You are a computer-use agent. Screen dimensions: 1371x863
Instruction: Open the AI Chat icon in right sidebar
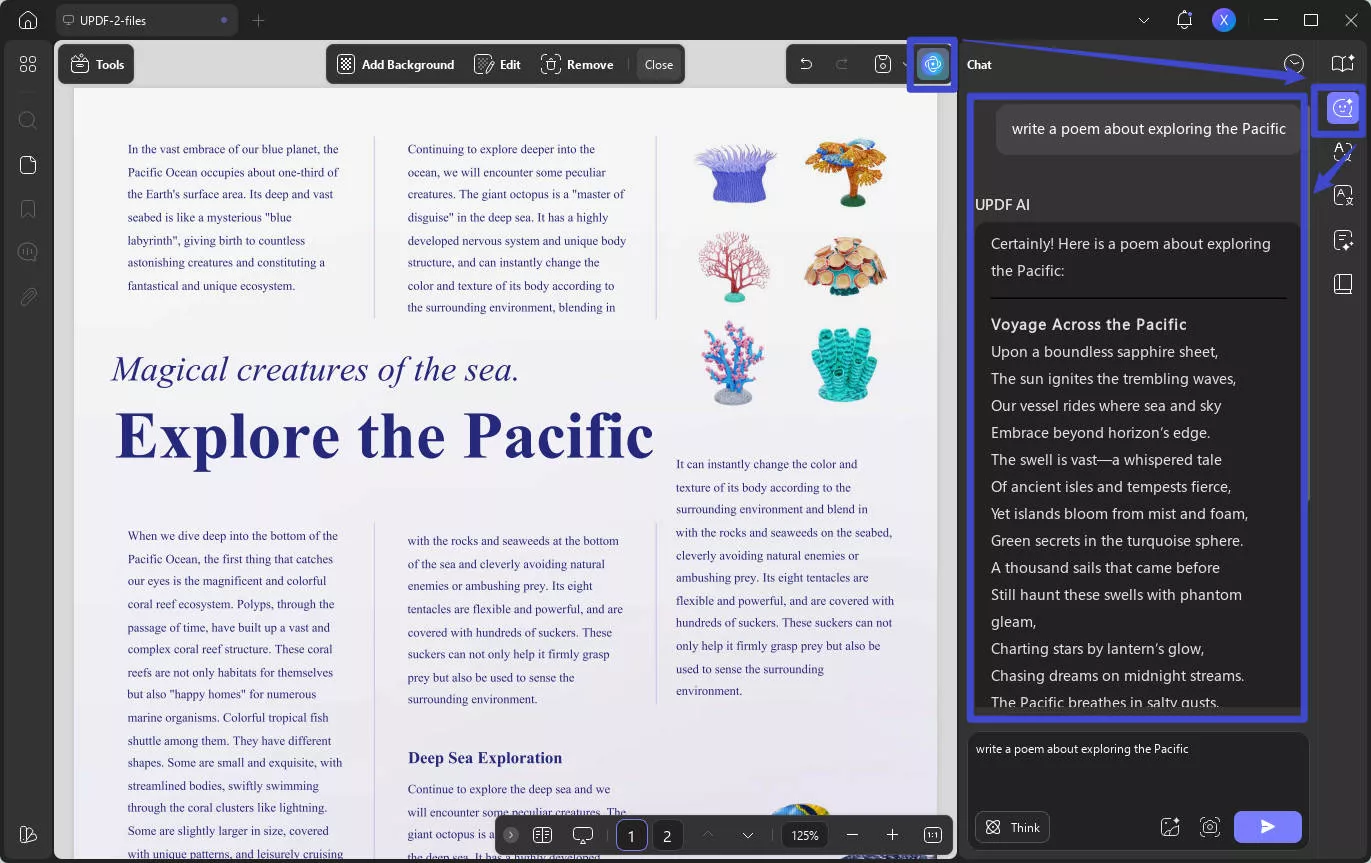point(1343,108)
